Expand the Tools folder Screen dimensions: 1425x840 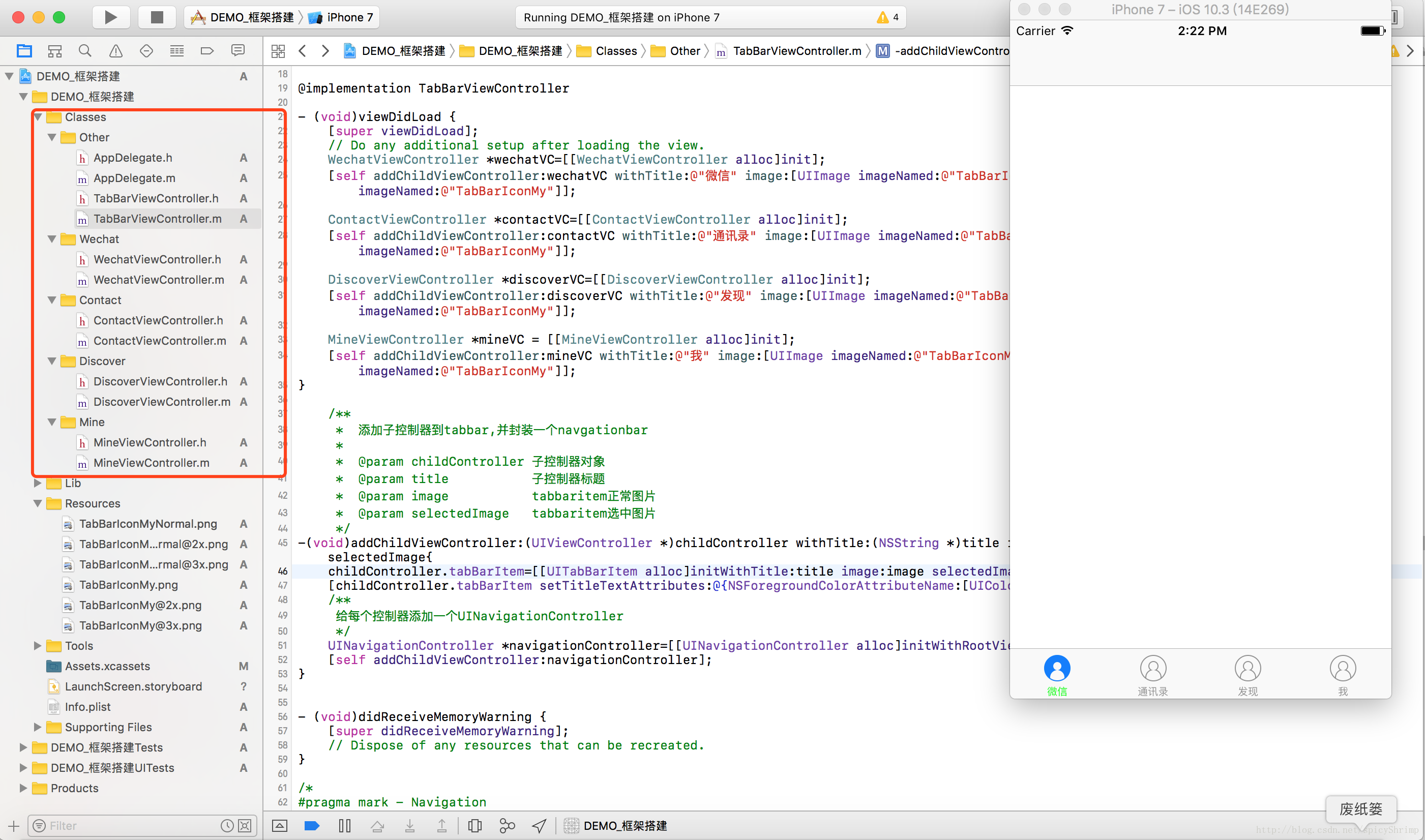click(x=38, y=646)
